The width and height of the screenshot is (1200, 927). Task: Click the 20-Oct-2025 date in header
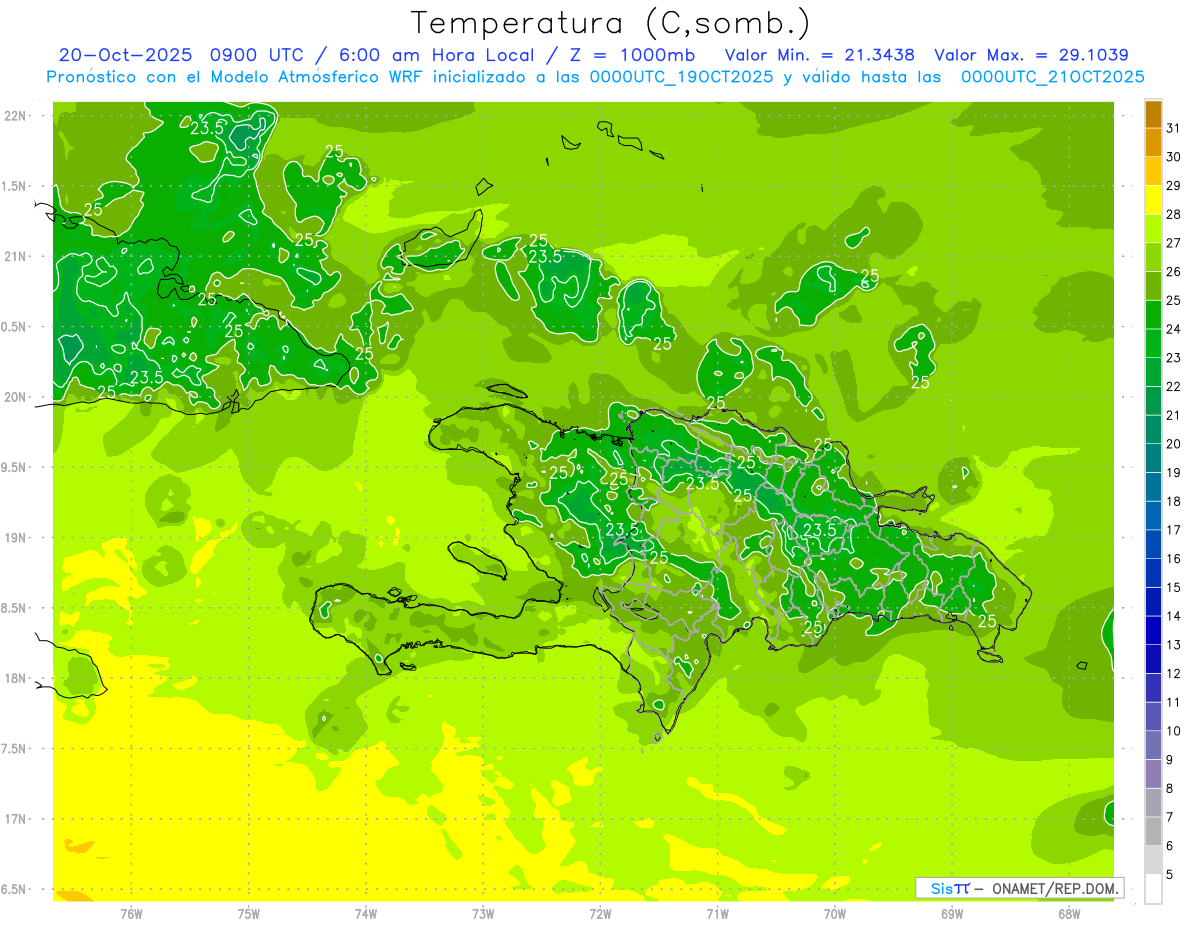click(x=125, y=55)
